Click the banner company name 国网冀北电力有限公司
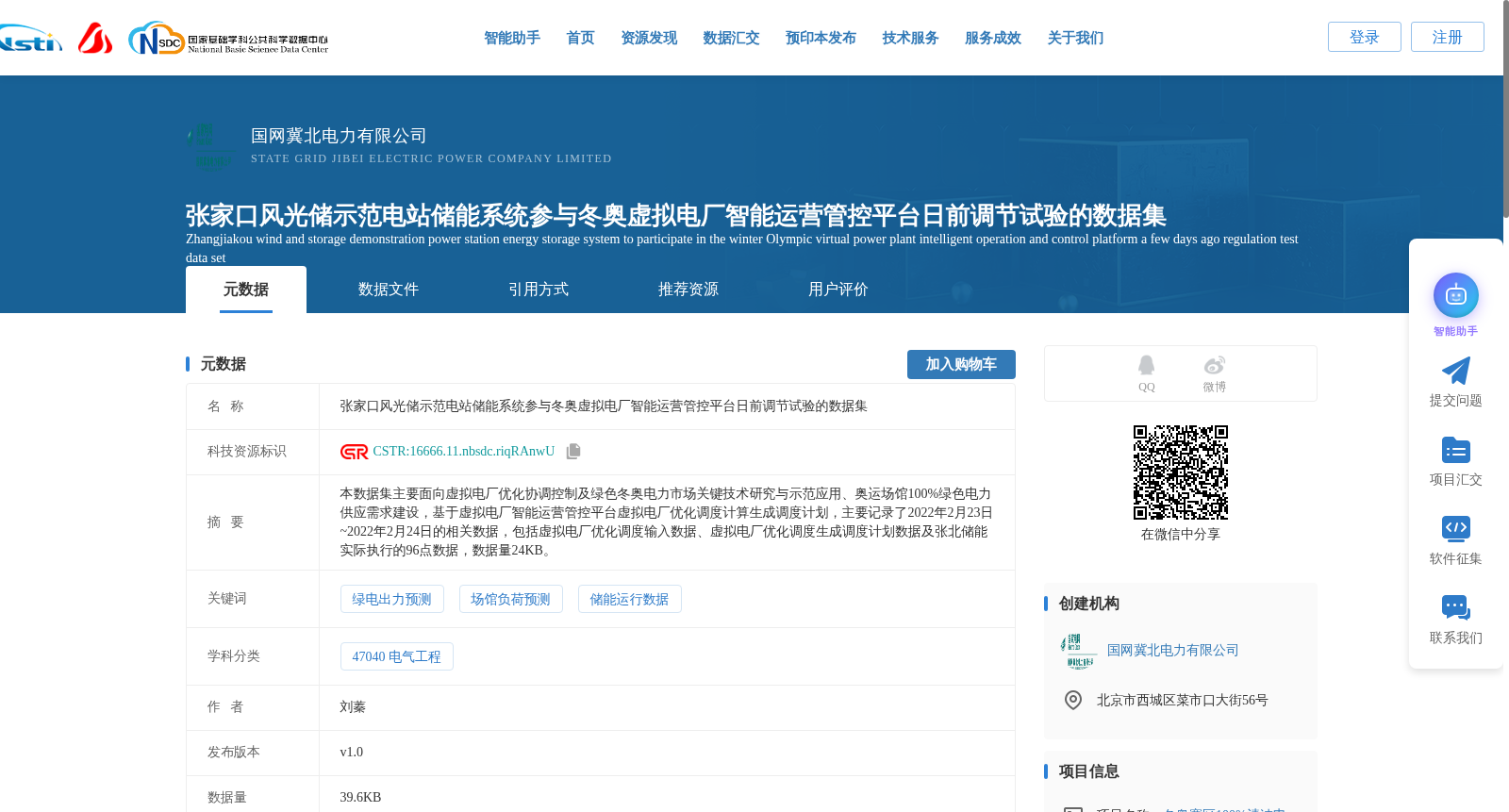The width and height of the screenshot is (1509, 812). point(339,136)
